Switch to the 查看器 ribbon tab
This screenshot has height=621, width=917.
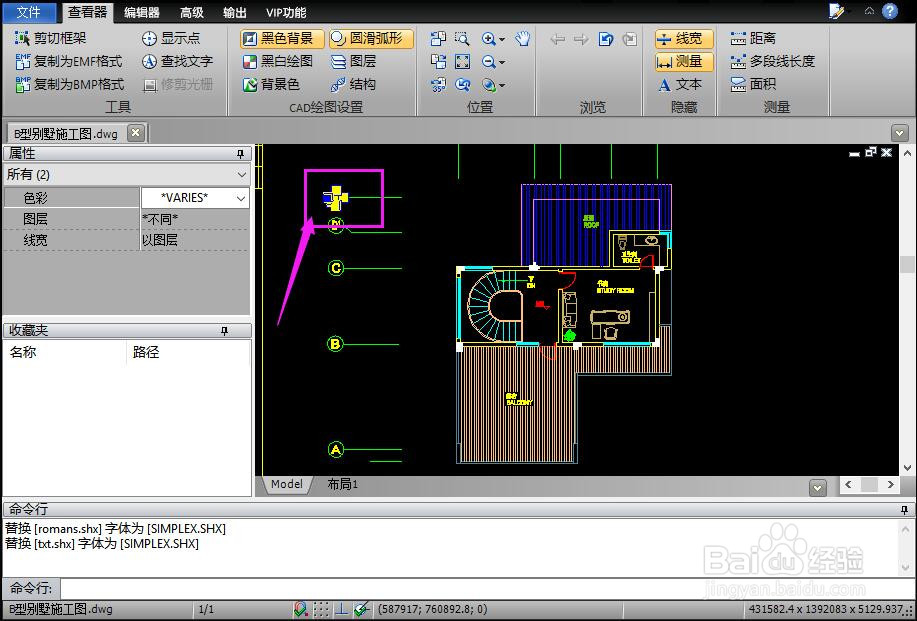(87, 12)
